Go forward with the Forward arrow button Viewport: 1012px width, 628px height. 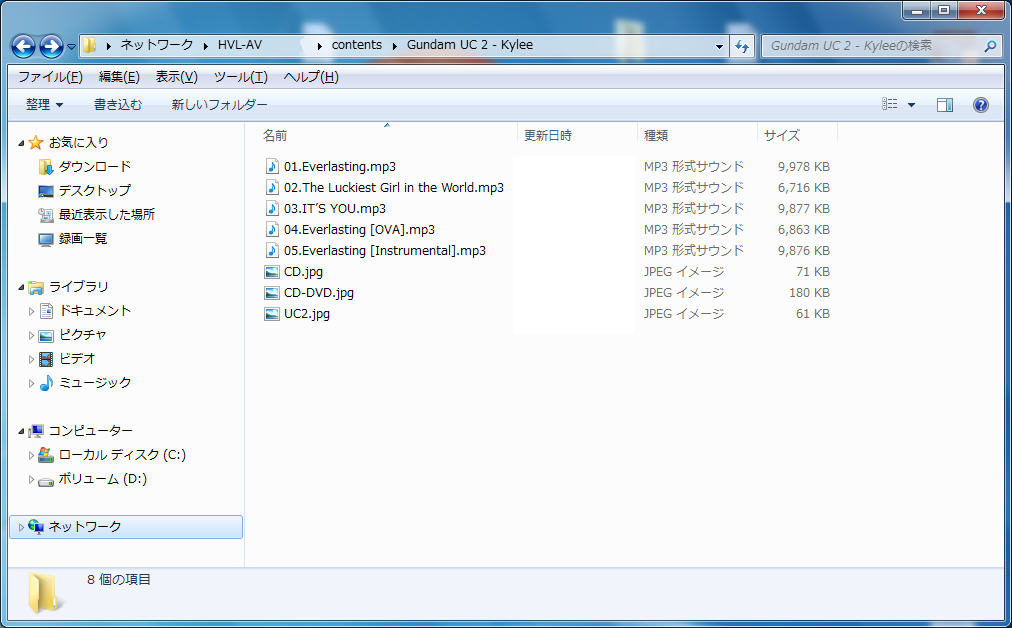(x=51, y=46)
